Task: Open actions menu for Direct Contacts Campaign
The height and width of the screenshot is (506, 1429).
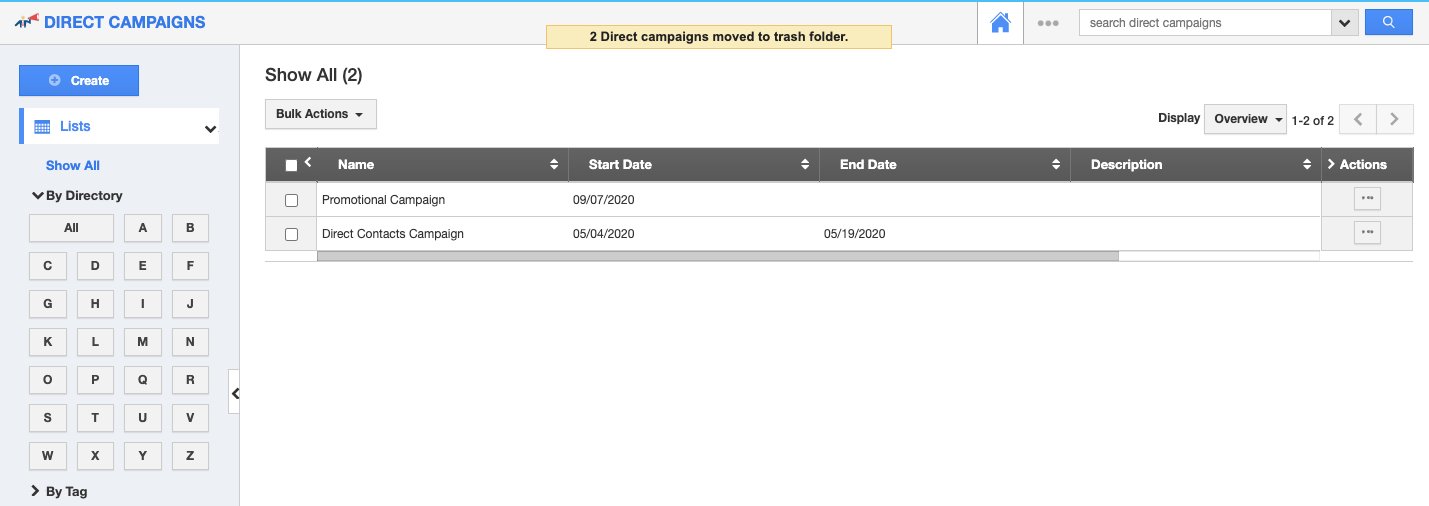Action: [x=1367, y=233]
